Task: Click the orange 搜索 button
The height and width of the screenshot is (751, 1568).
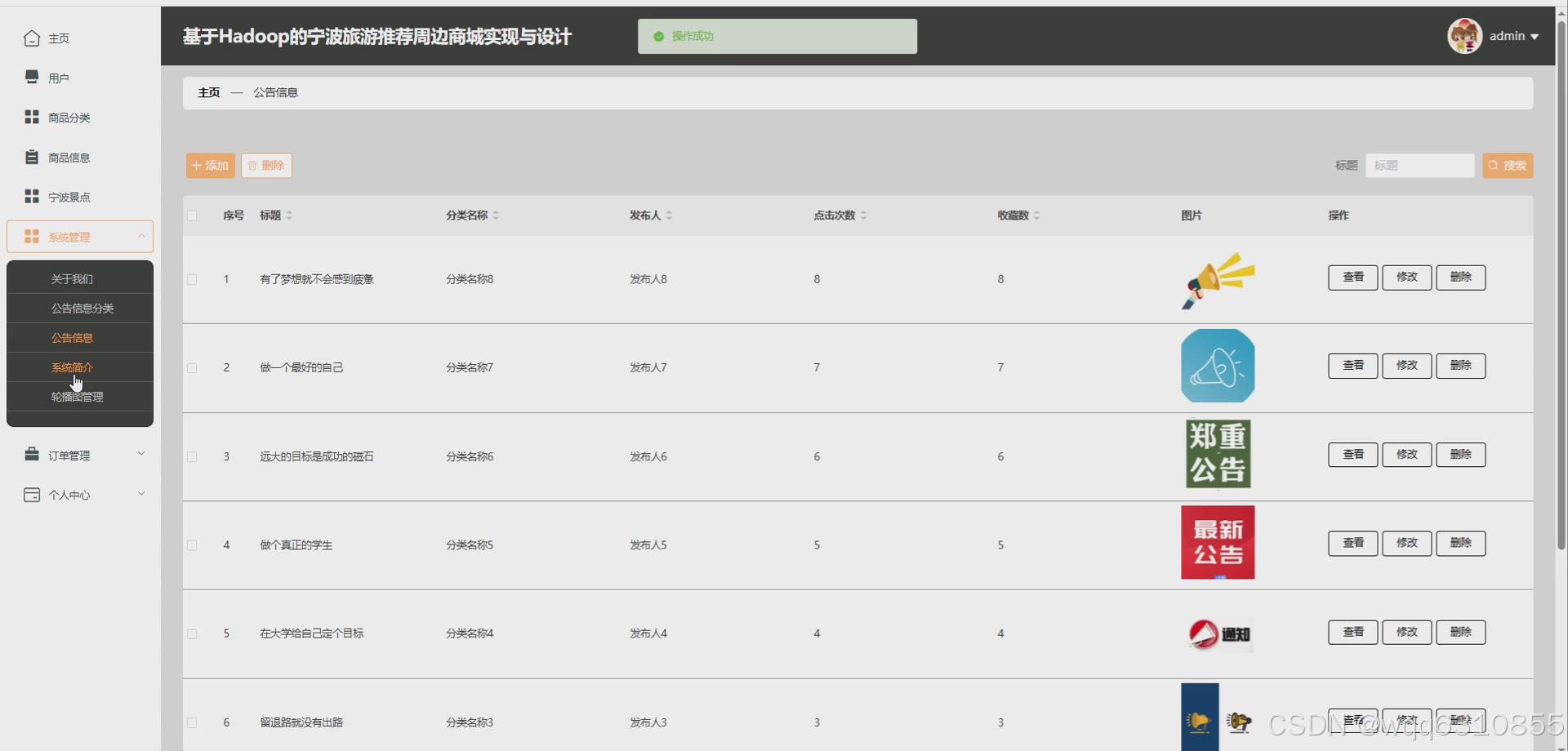Action: click(x=1508, y=166)
